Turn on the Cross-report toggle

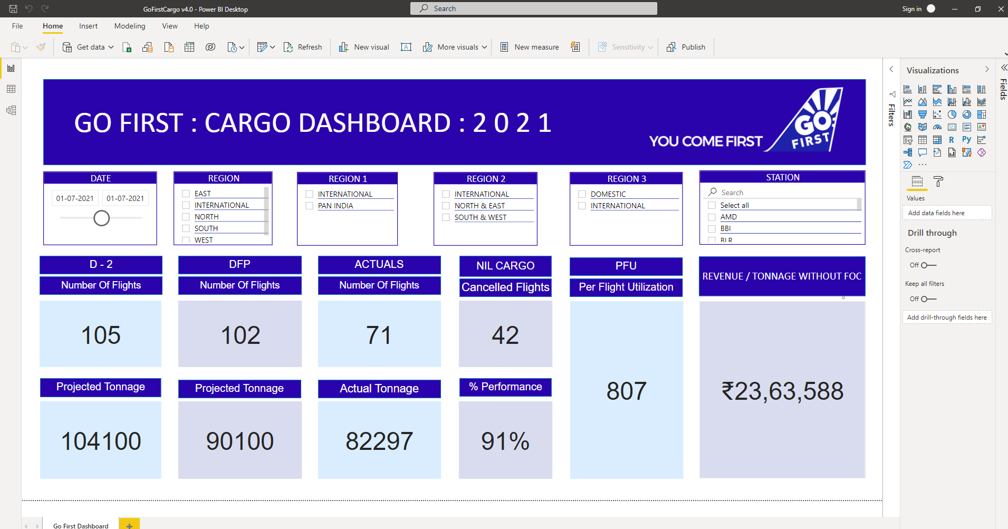[928, 265]
